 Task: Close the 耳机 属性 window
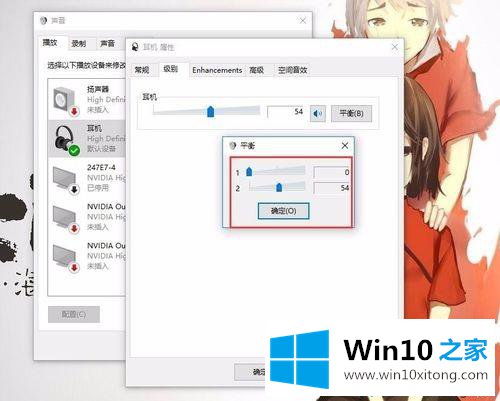coord(395,47)
